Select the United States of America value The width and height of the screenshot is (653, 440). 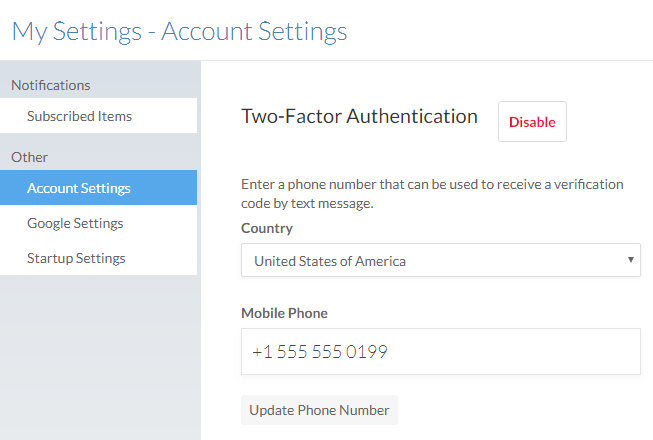coord(330,261)
